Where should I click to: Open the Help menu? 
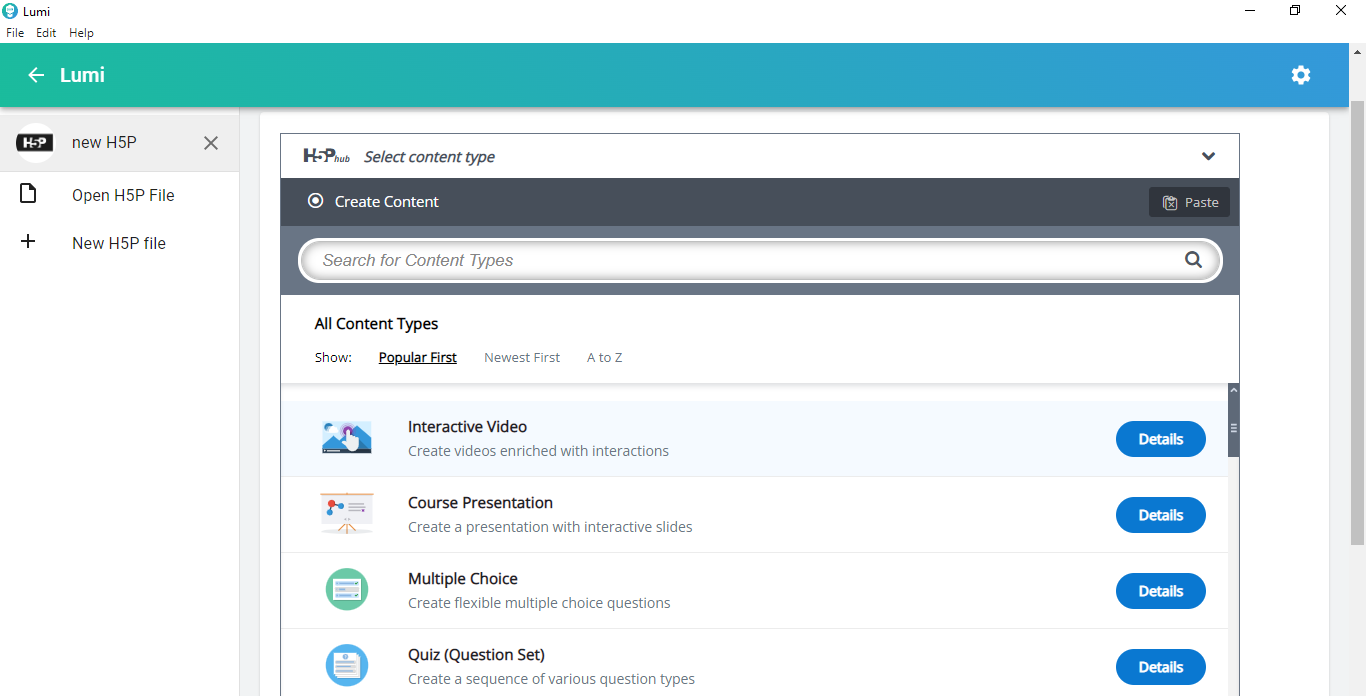tap(81, 33)
